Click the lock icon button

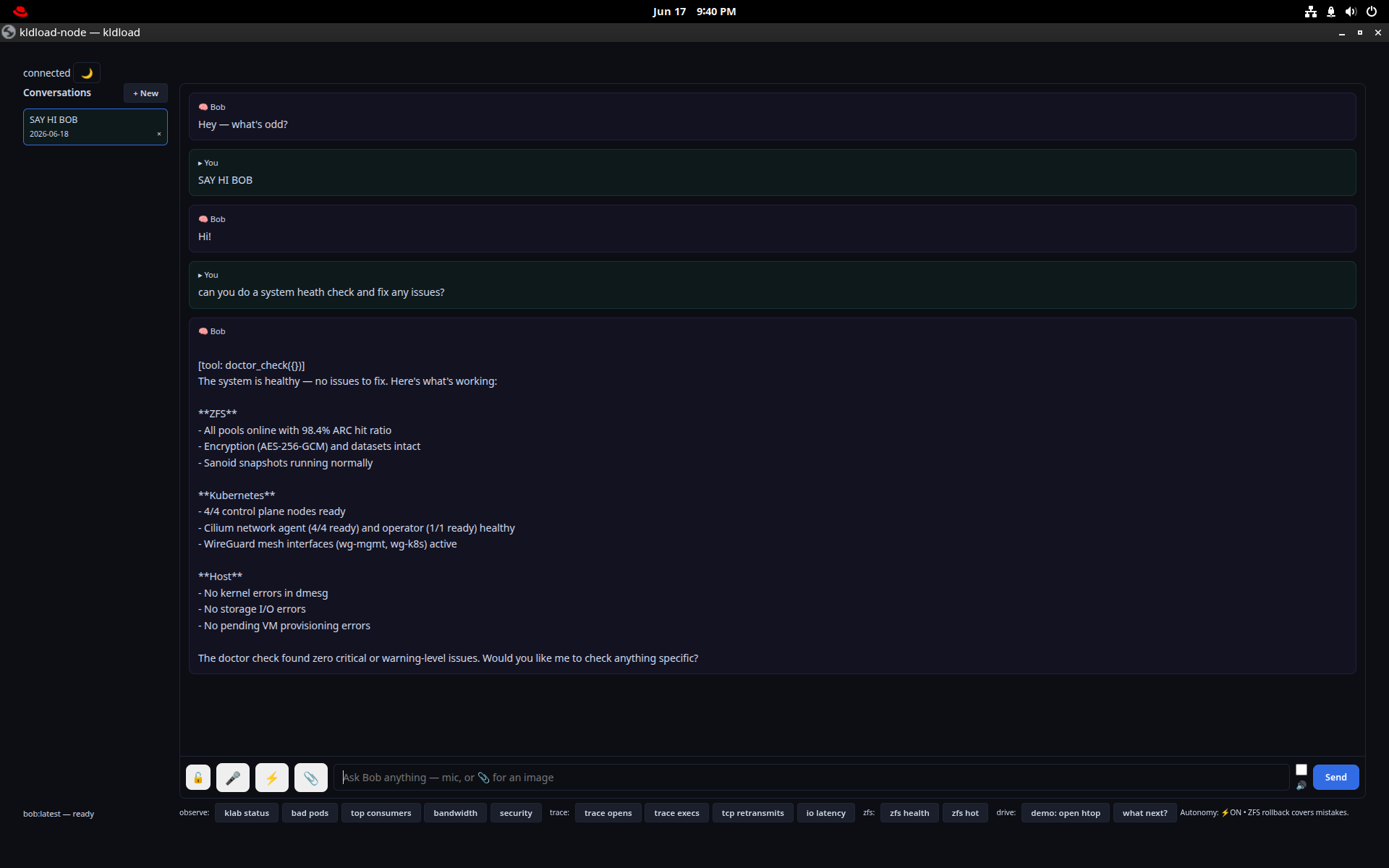point(198,778)
